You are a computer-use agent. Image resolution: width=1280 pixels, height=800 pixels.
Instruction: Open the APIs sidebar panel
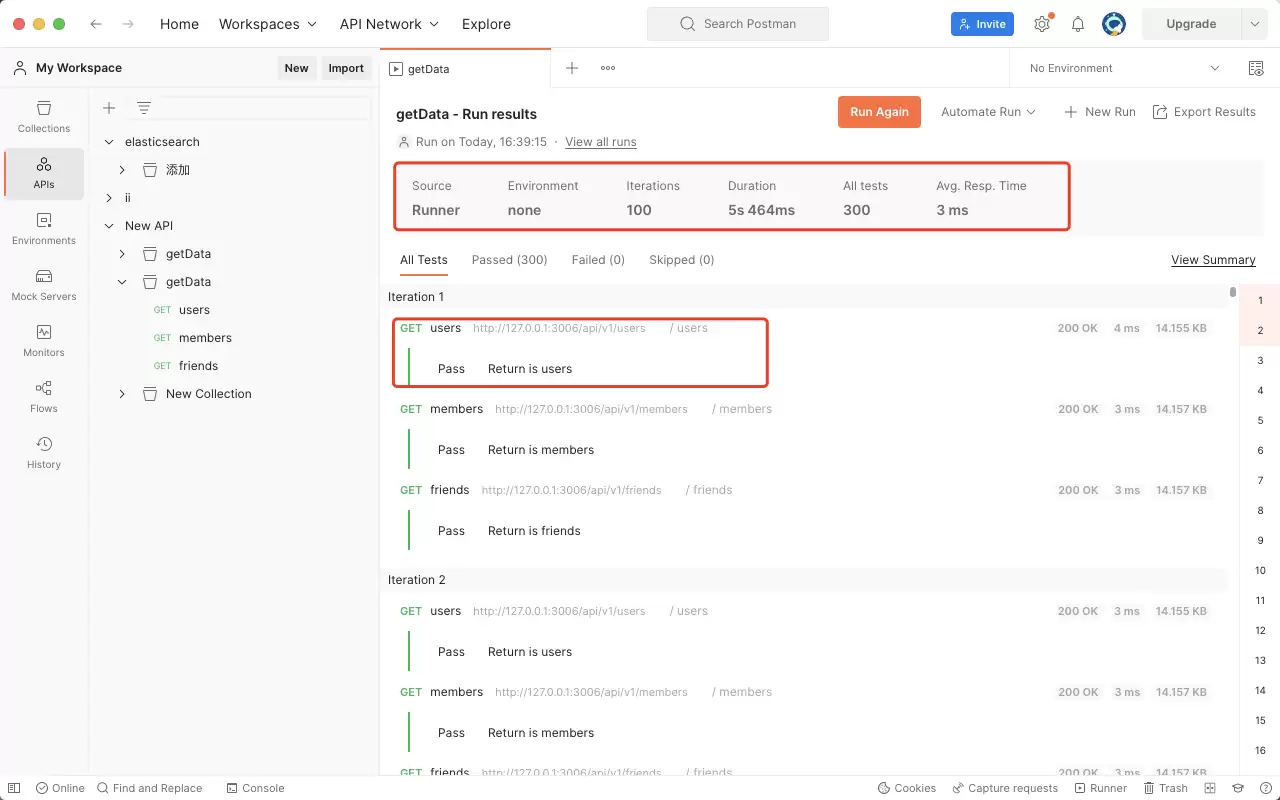[44, 172]
